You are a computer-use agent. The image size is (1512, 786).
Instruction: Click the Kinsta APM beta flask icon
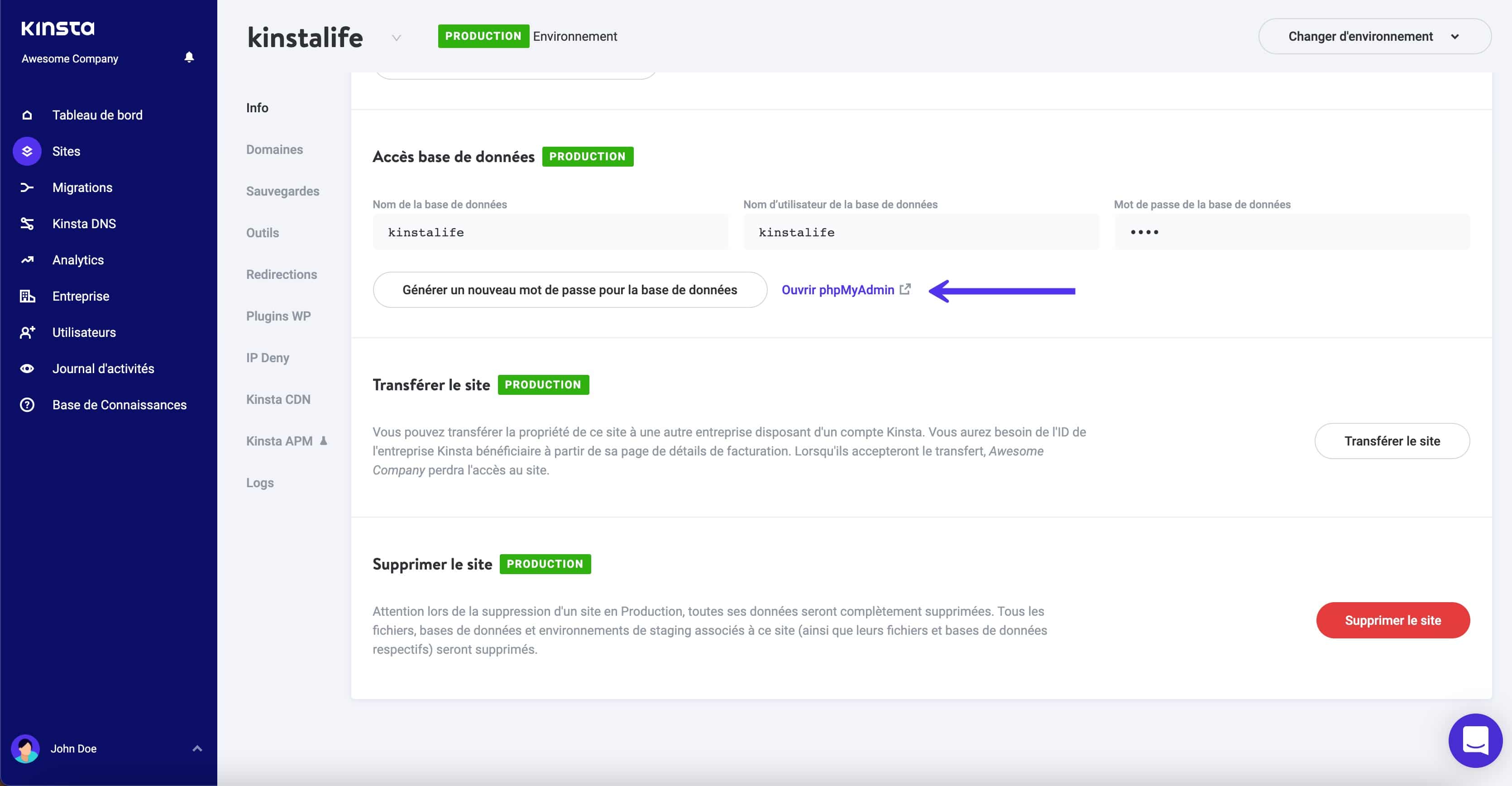(x=323, y=440)
